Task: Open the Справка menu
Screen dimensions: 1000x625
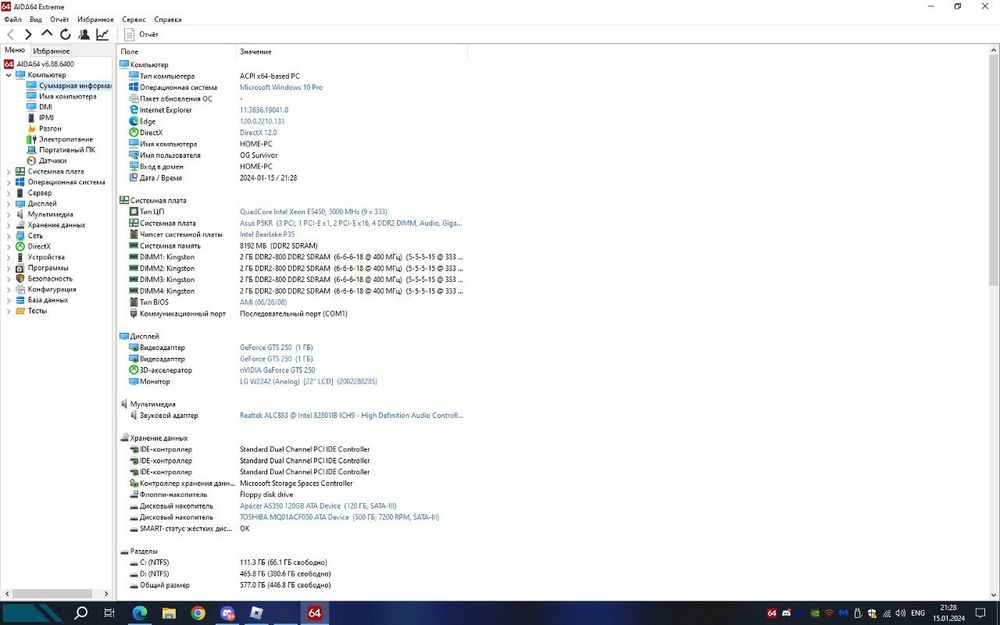Action: pos(168,19)
